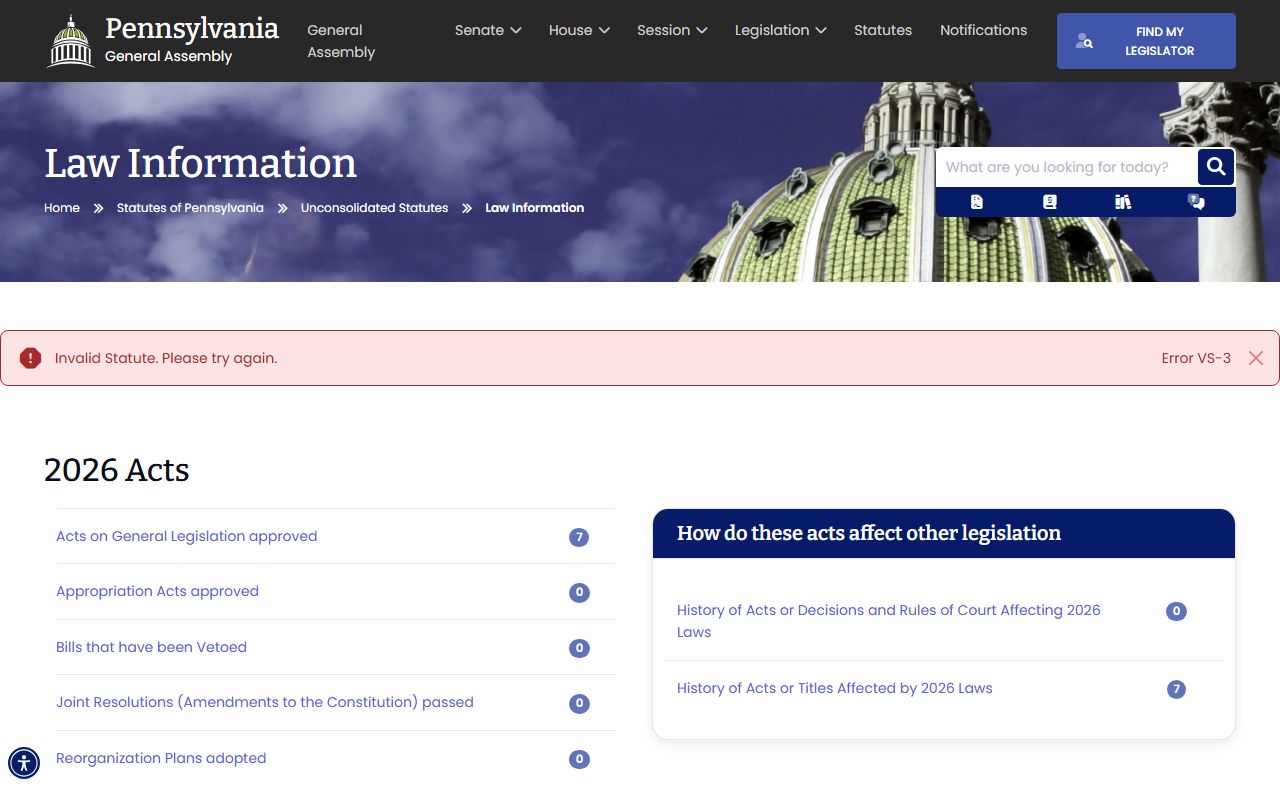Image resolution: width=1280 pixels, height=800 pixels.
Task: Go to Statutes of Pennsylvania breadcrumb
Action: (190, 208)
